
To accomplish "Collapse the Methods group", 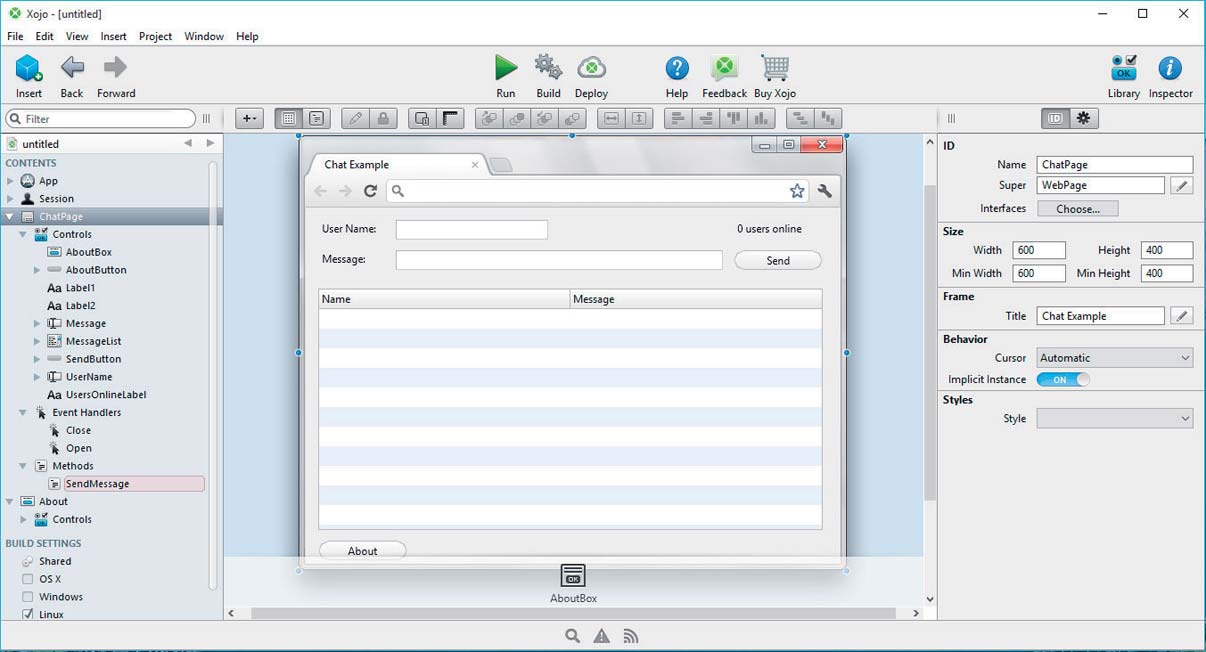I will click(x=23, y=466).
